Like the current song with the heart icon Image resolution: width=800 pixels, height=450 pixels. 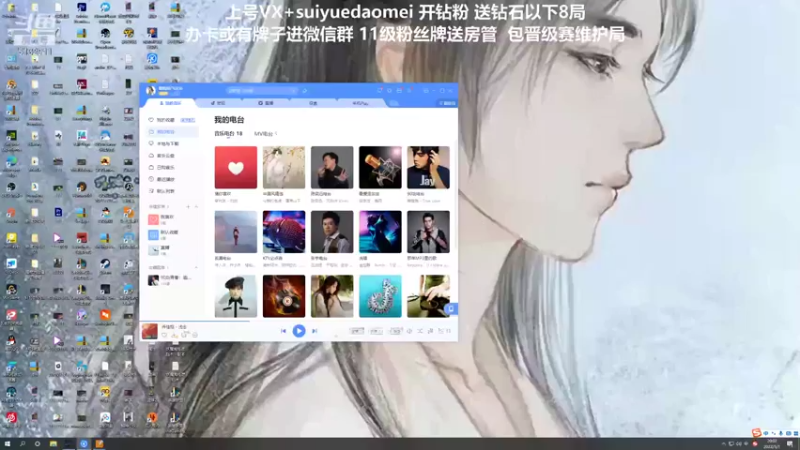point(164,335)
